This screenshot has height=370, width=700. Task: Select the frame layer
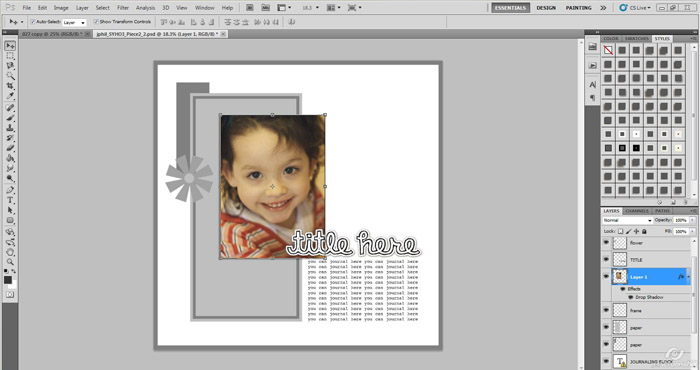(651, 310)
